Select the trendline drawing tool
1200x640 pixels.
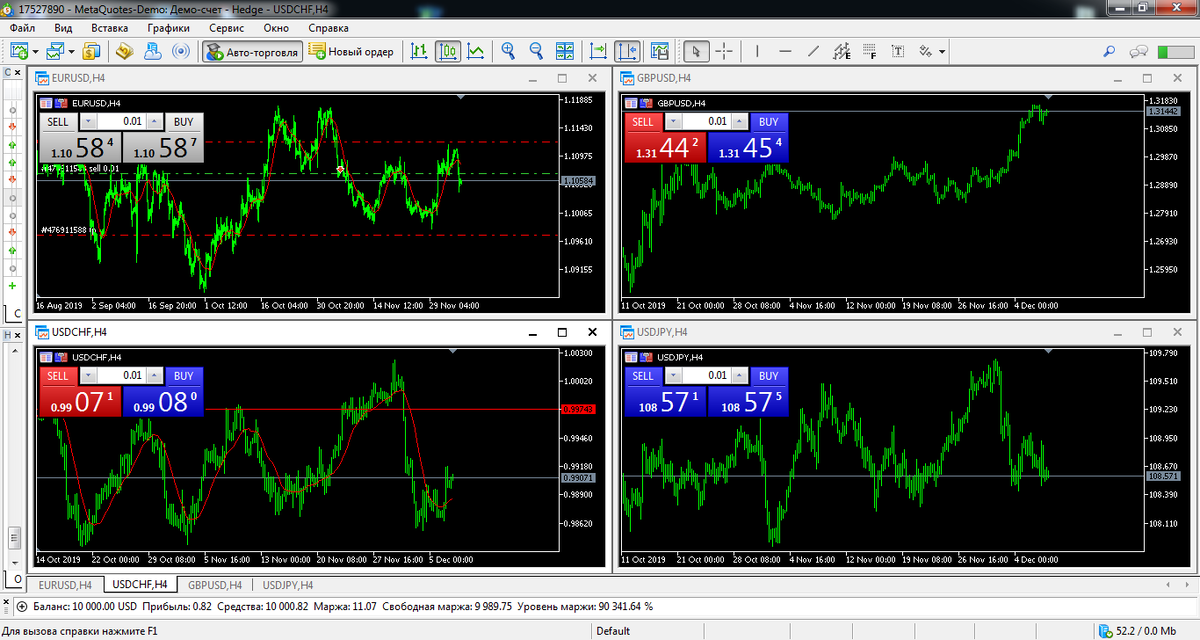813,51
